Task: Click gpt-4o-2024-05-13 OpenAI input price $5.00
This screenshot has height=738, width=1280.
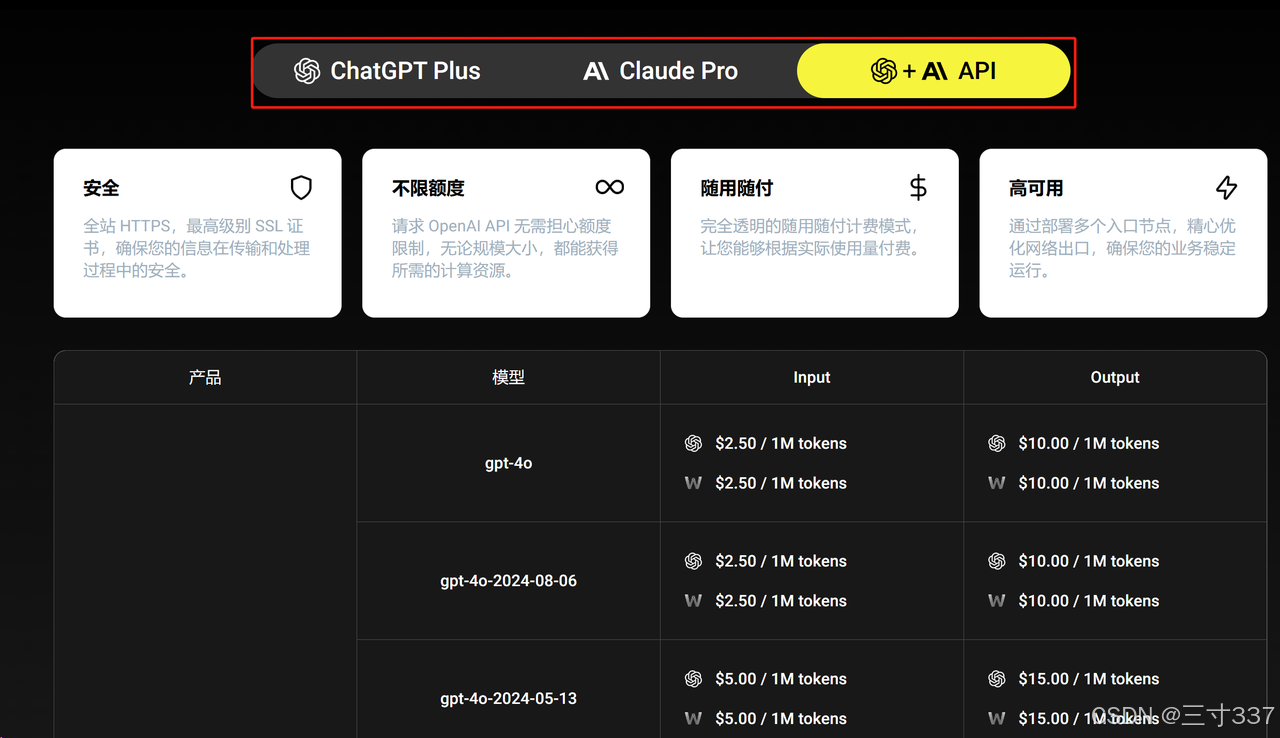Action: (x=781, y=679)
